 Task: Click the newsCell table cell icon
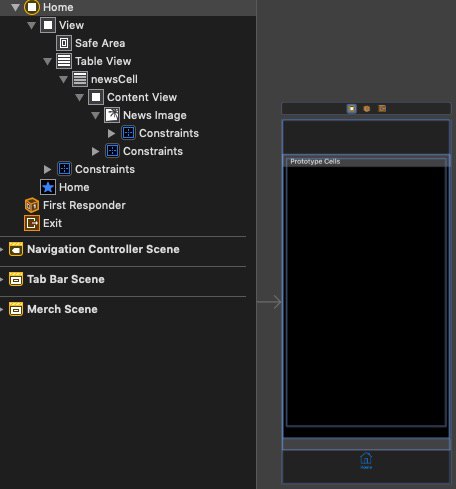[80, 79]
